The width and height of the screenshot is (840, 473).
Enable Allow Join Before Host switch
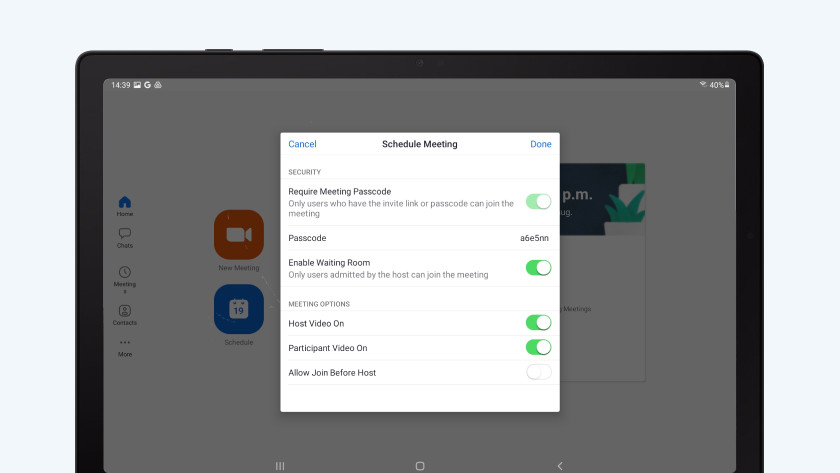pyautogui.click(x=538, y=372)
